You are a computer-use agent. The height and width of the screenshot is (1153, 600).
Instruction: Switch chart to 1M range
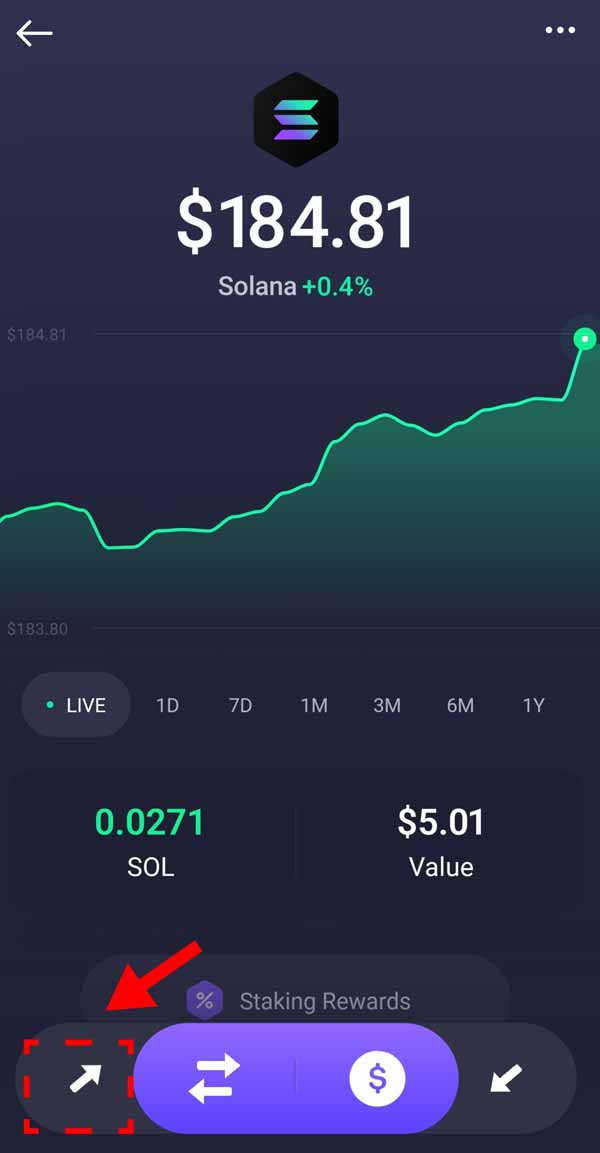[314, 705]
